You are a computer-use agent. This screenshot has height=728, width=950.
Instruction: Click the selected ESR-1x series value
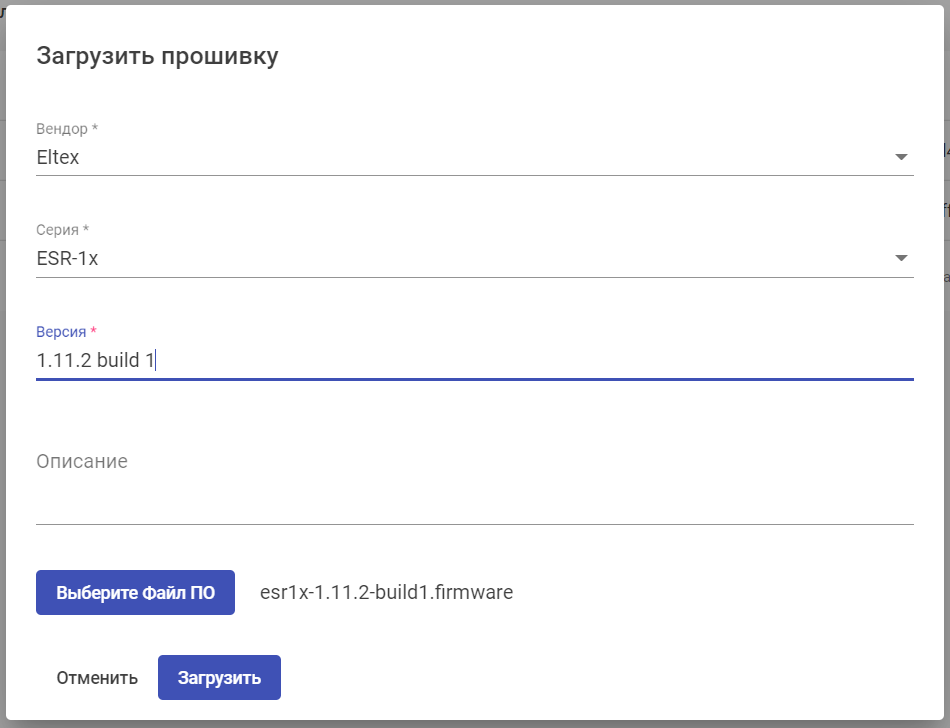coord(67,258)
